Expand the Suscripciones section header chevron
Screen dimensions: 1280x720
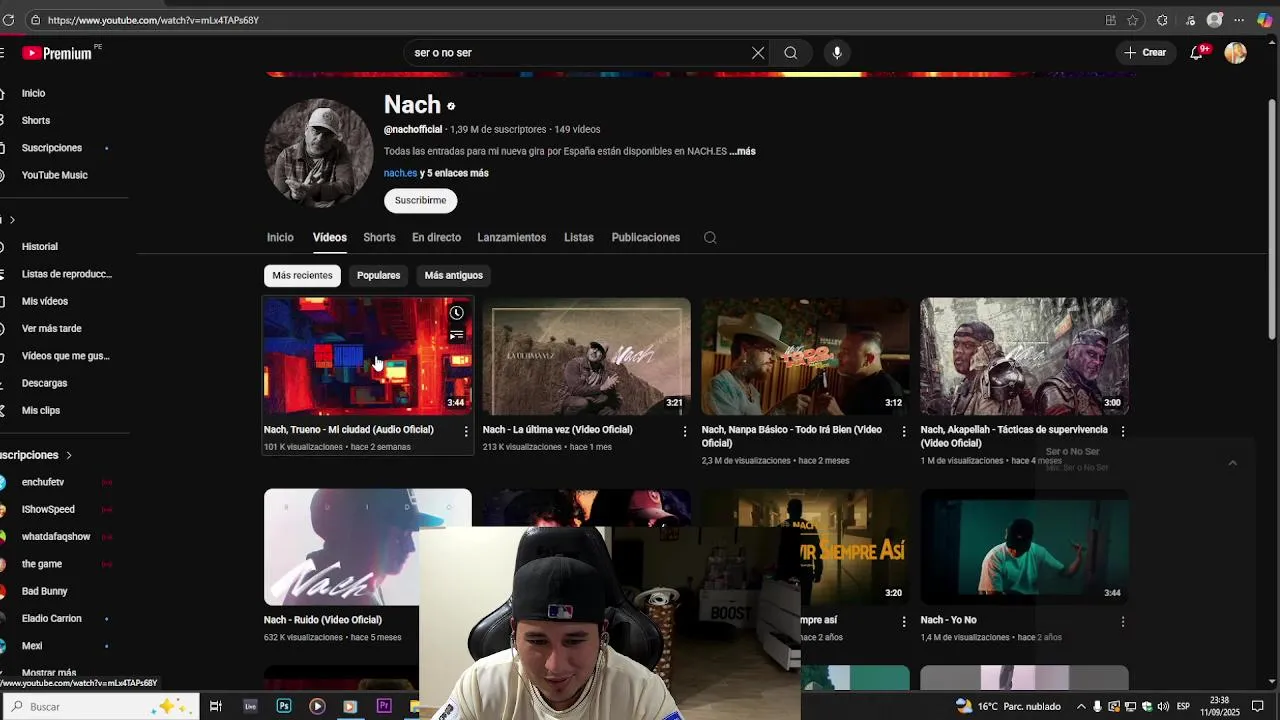coord(69,455)
